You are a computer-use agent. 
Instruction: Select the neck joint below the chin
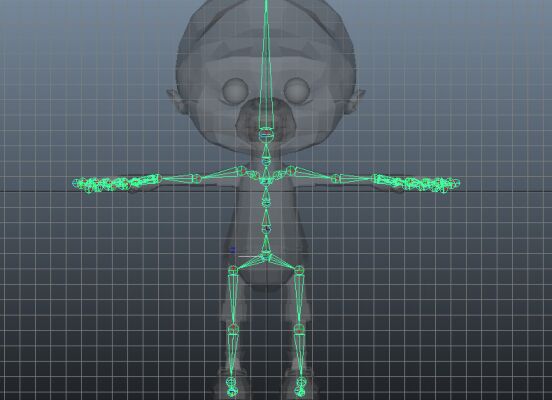point(266,162)
